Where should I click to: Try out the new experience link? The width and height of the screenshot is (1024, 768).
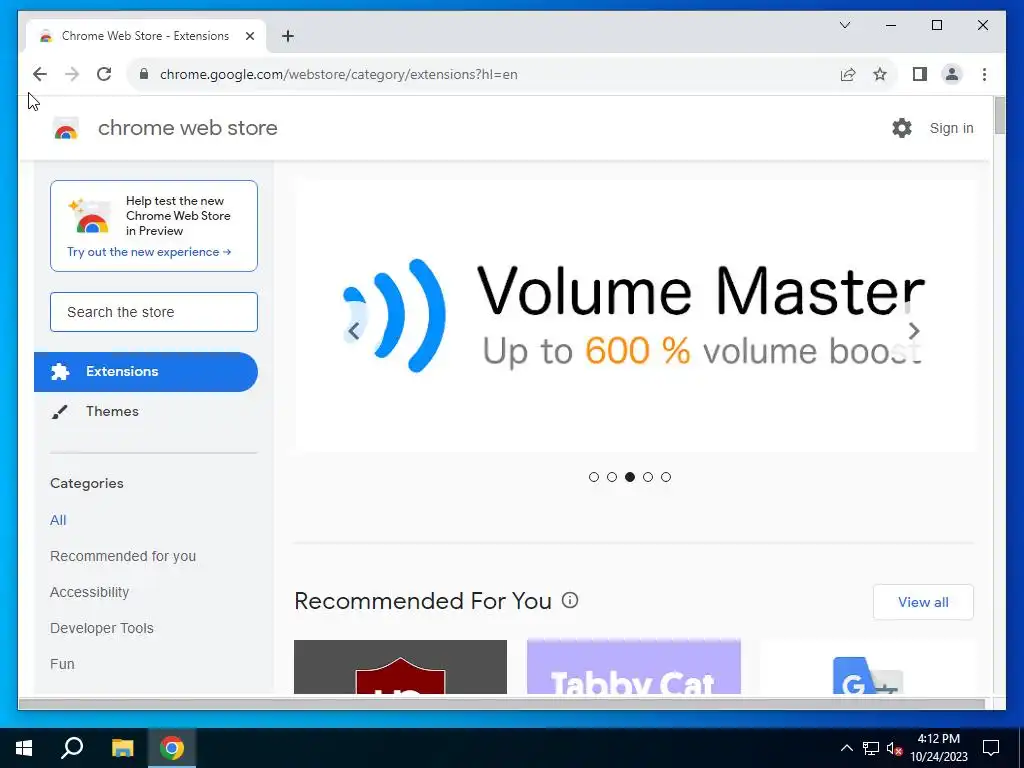(149, 252)
